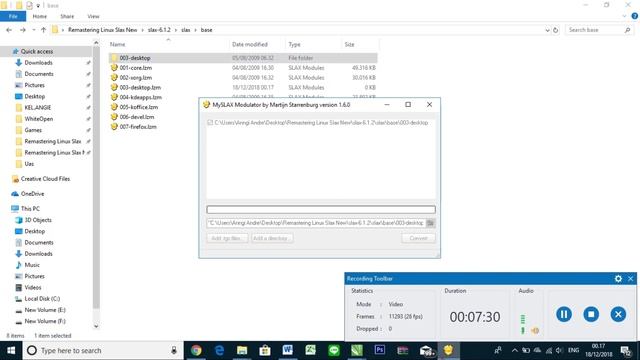640x360 pixels.
Task: Toggle checkbox for 003-desktop path in Modulator
Action: [210, 122]
